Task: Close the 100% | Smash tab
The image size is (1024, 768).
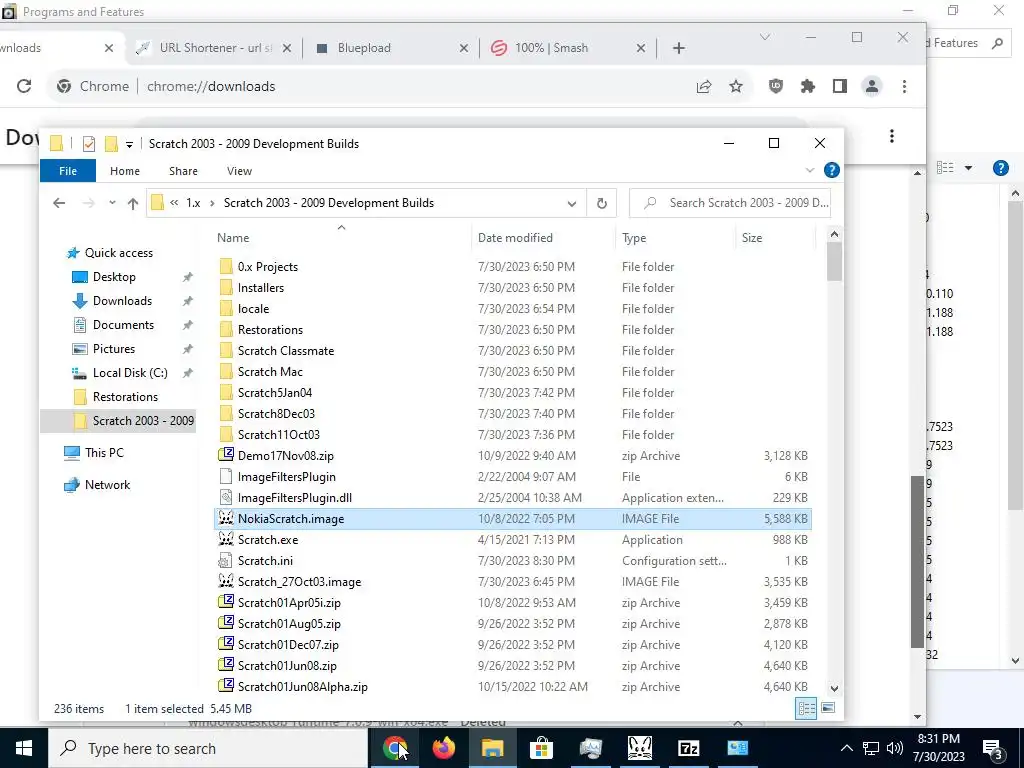Action: [x=641, y=48]
